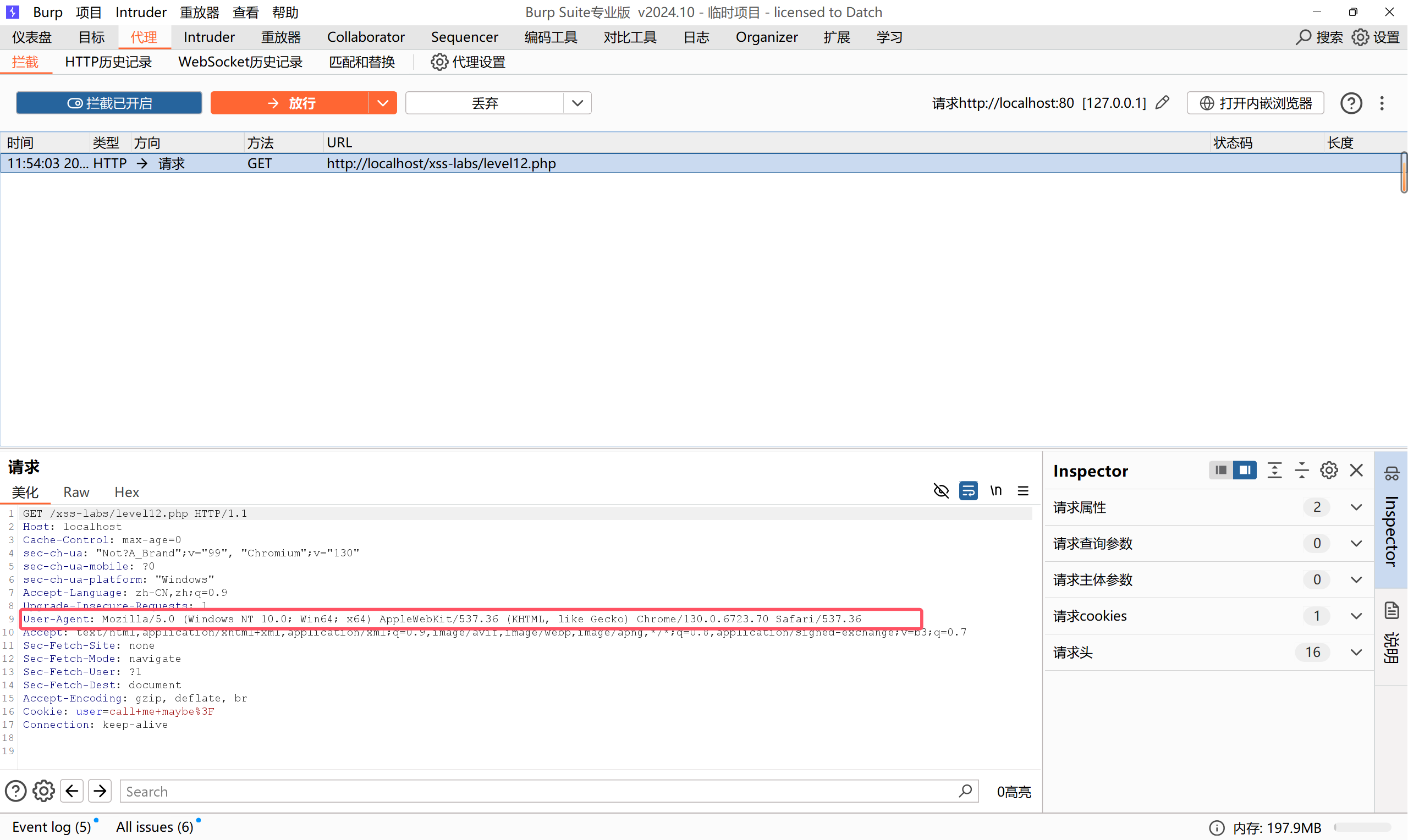Viewport: 1408px width, 840px height.
Task: Click the Inspector settings gear icon
Action: [1329, 471]
